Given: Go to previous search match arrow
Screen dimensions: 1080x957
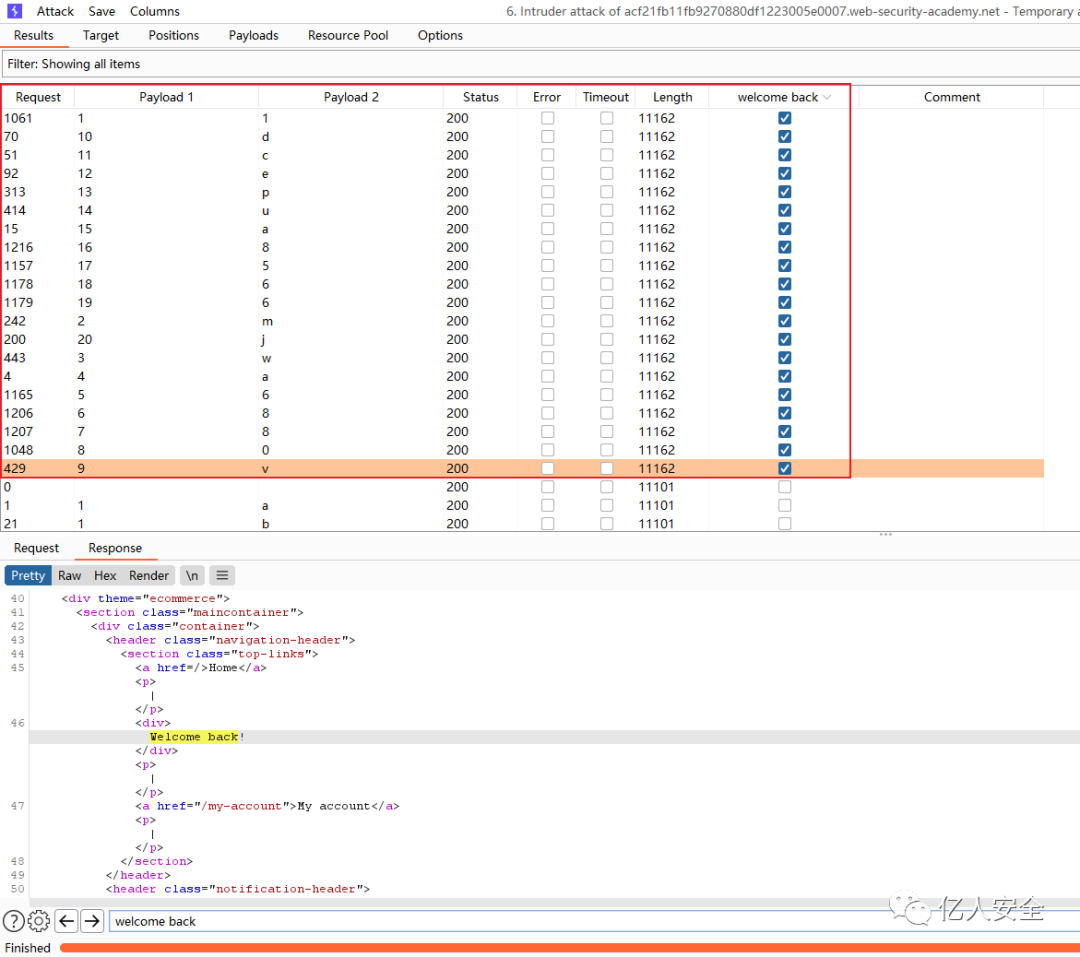Looking at the screenshot, I should click(66, 920).
